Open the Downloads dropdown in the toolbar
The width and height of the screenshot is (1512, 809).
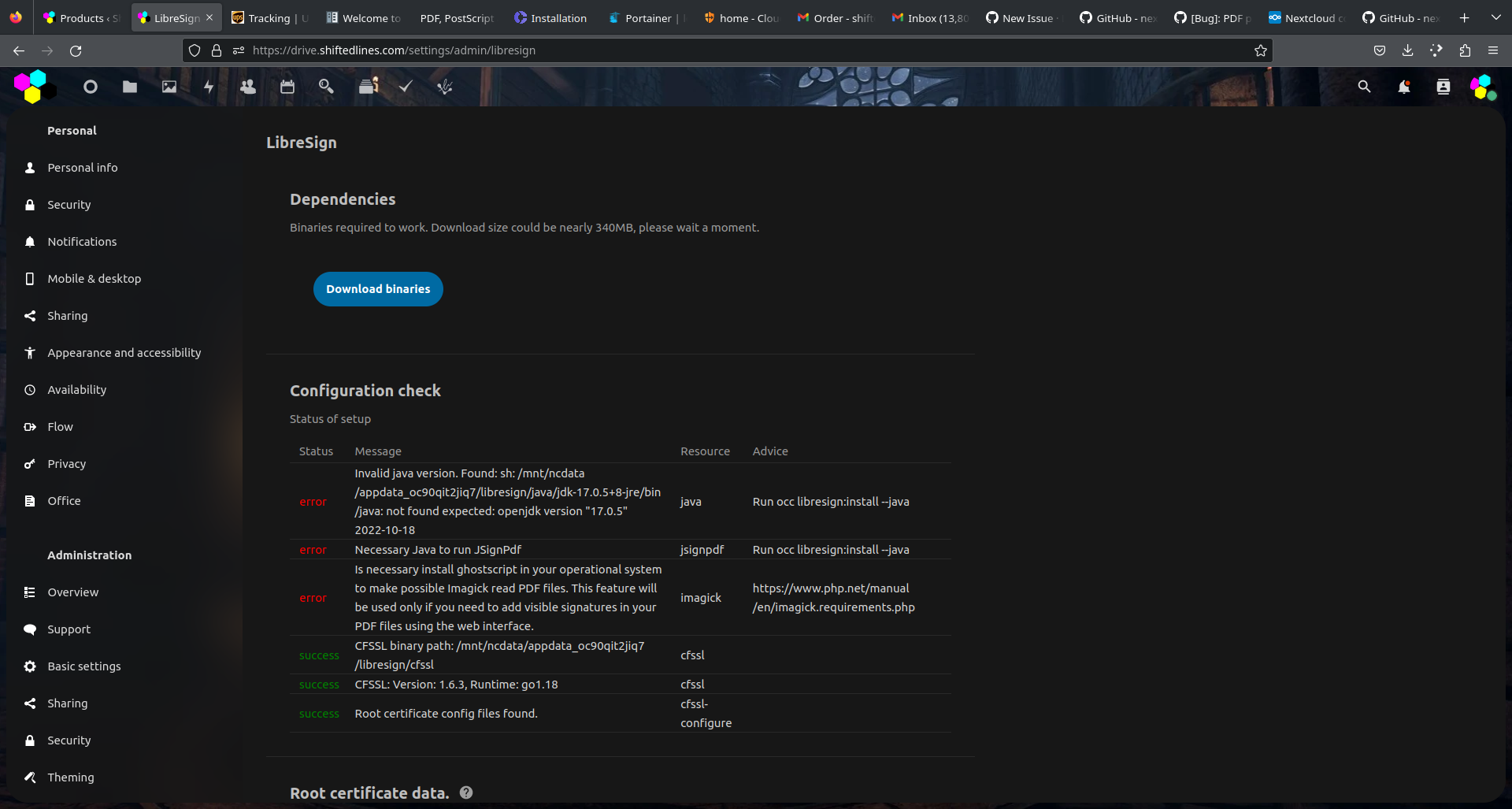(x=1406, y=50)
